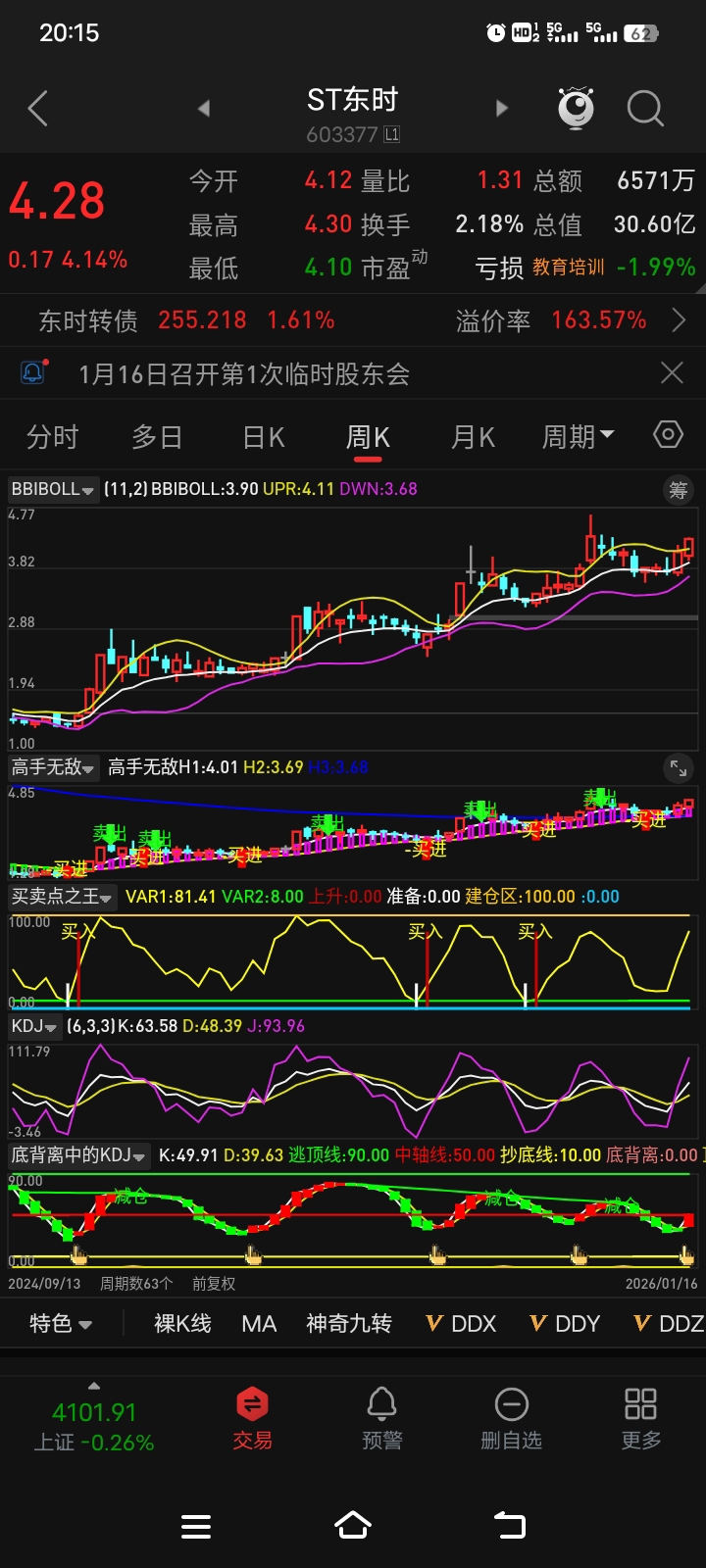Select 神奇九转 indicator
The height and width of the screenshot is (1568, 706).
pos(349,1324)
